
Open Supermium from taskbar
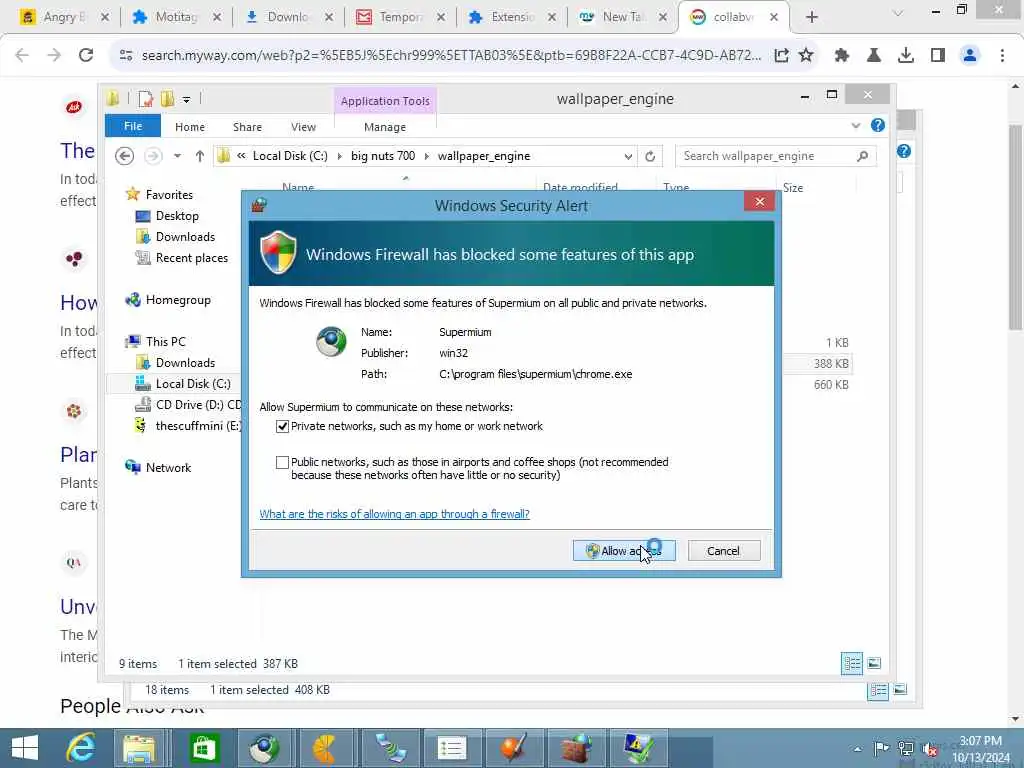click(264, 748)
